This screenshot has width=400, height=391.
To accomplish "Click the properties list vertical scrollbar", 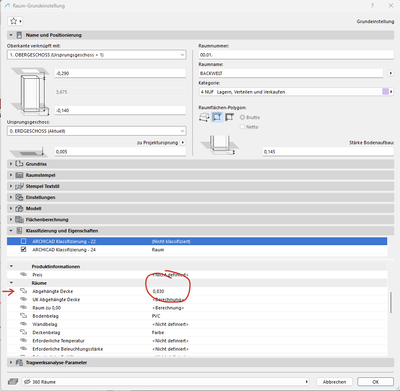I will (391, 302).
